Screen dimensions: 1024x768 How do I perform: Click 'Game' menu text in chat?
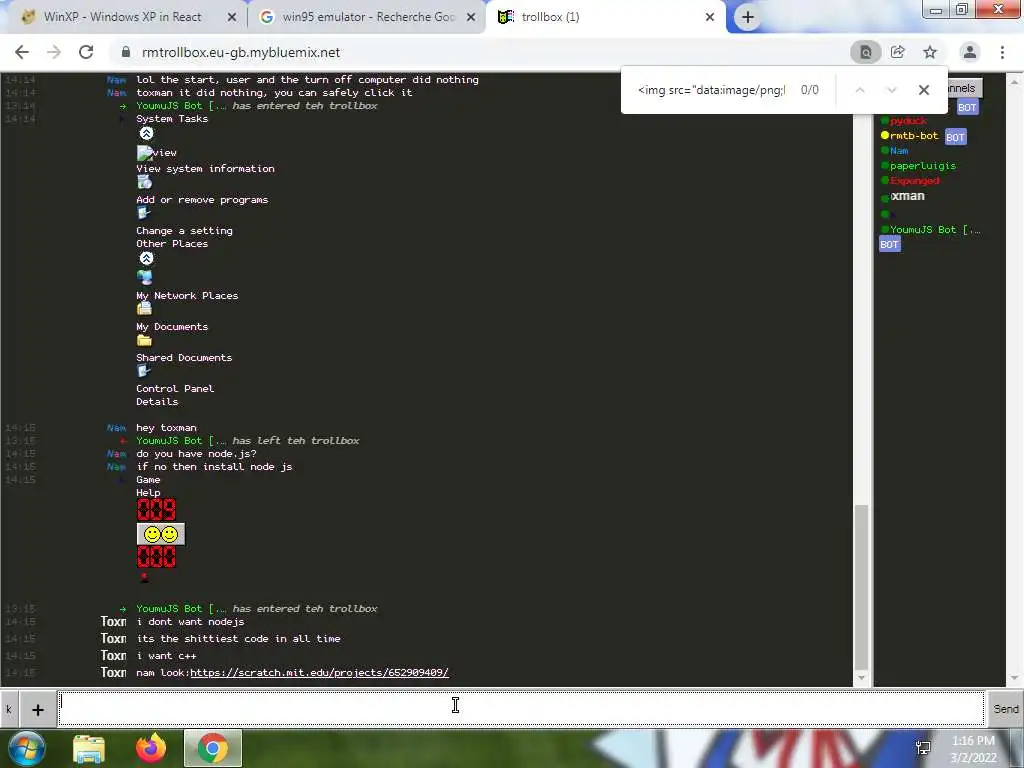148,480
